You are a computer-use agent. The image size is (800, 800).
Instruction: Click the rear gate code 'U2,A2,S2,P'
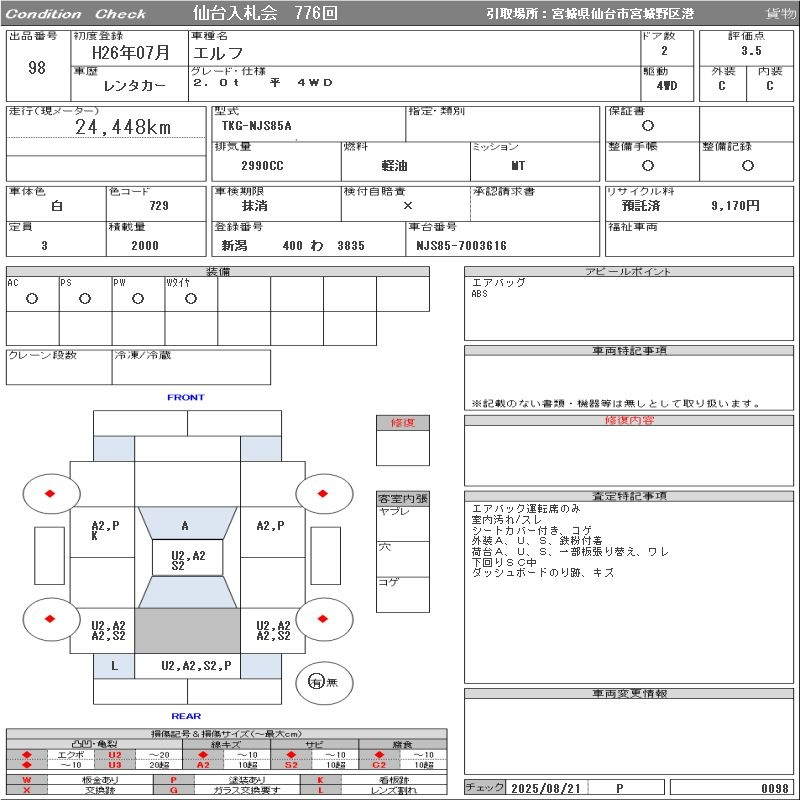click(x=196, y=665)
